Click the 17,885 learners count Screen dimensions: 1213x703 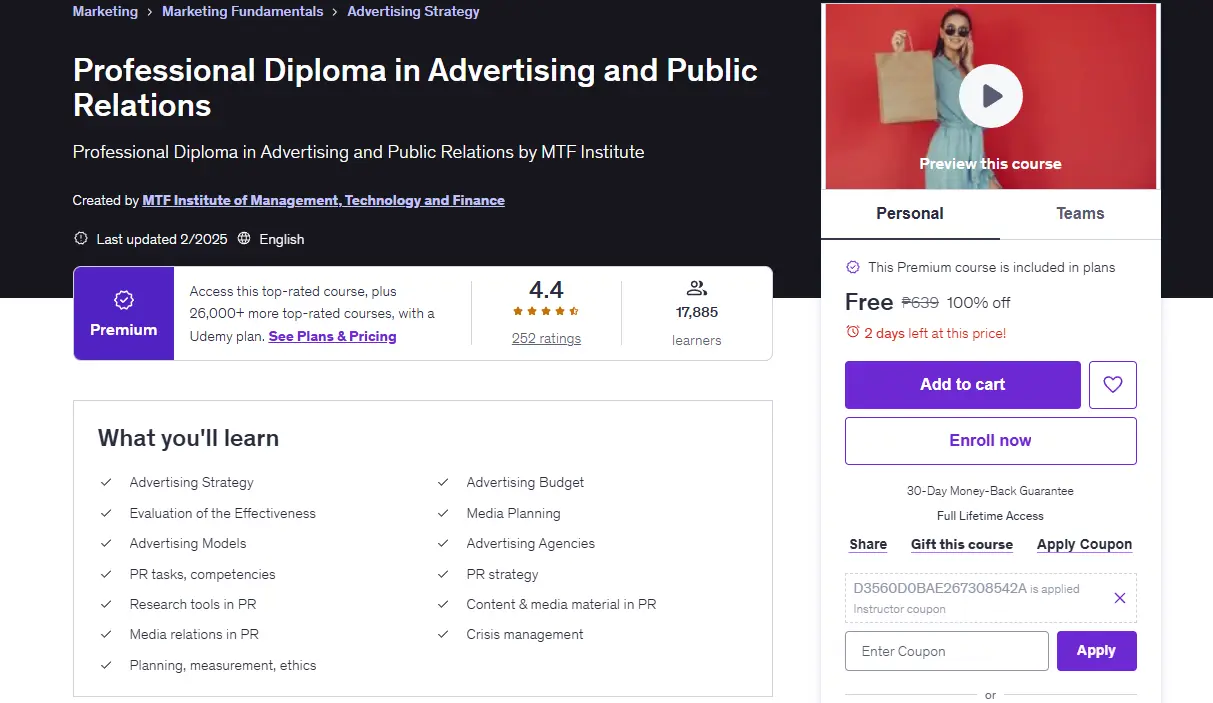point(697,312)
